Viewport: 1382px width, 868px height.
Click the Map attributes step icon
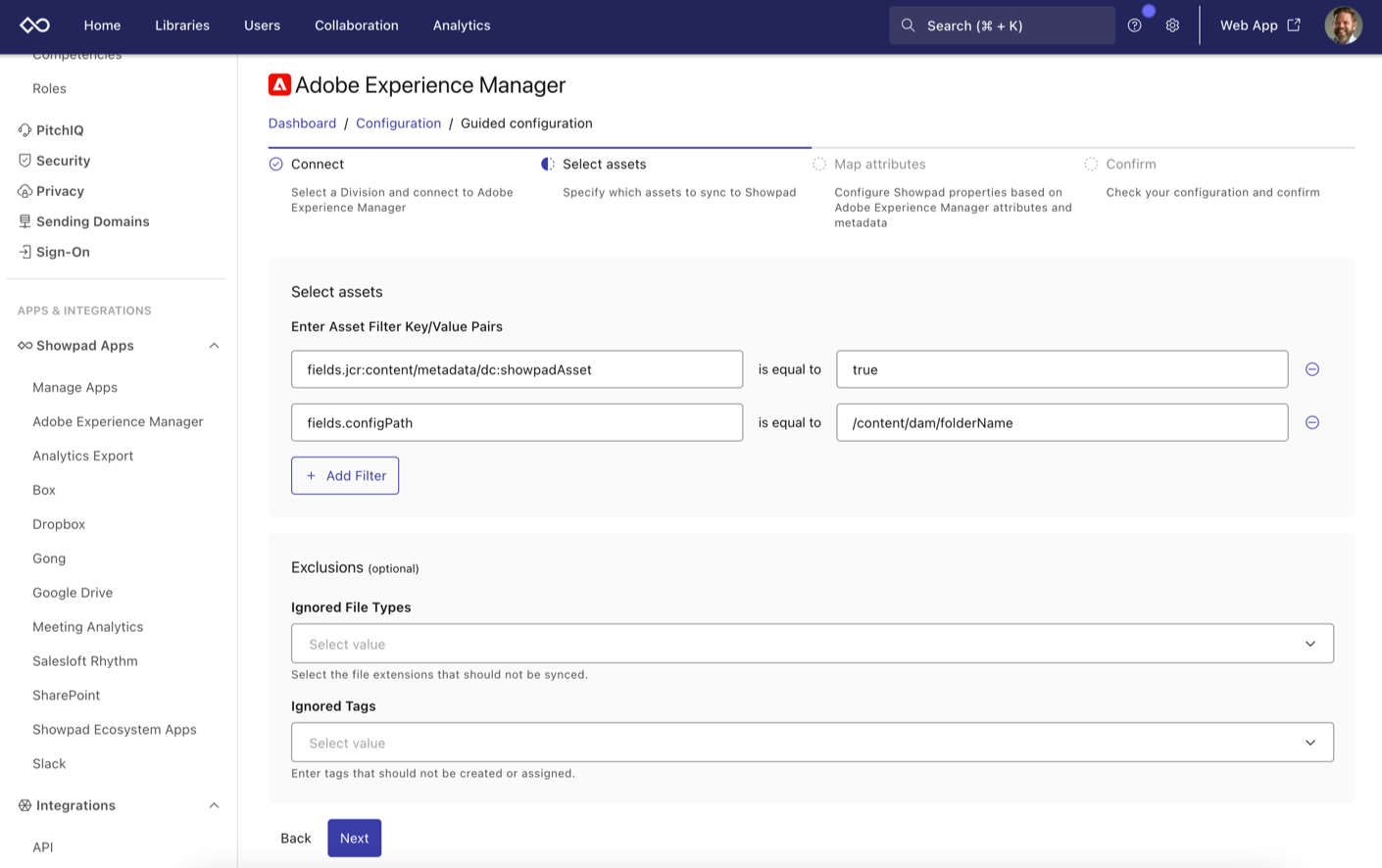click(x=819, y=165)
